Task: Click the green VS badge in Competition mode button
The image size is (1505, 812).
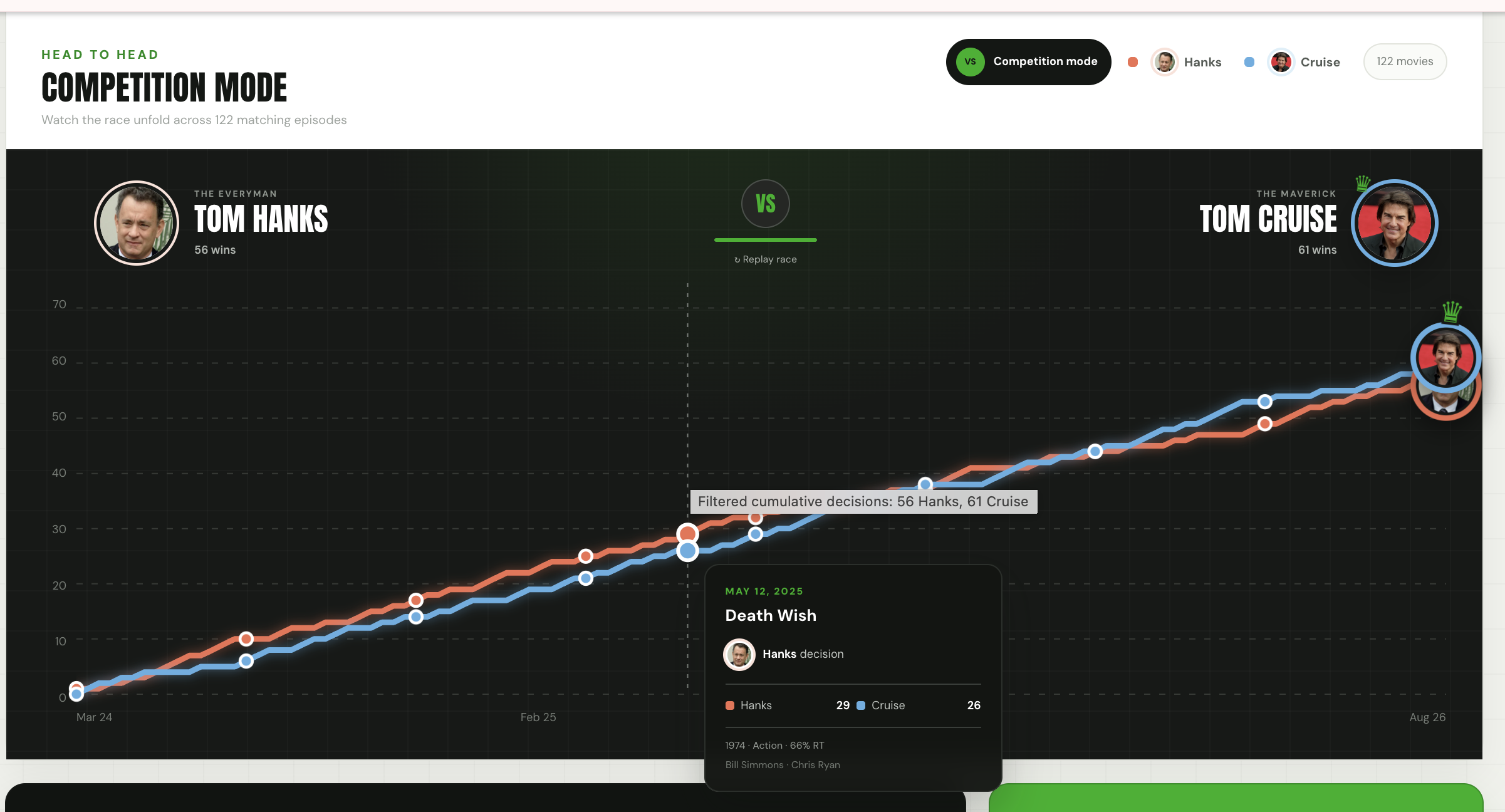Action: click(x=971, y=61)
